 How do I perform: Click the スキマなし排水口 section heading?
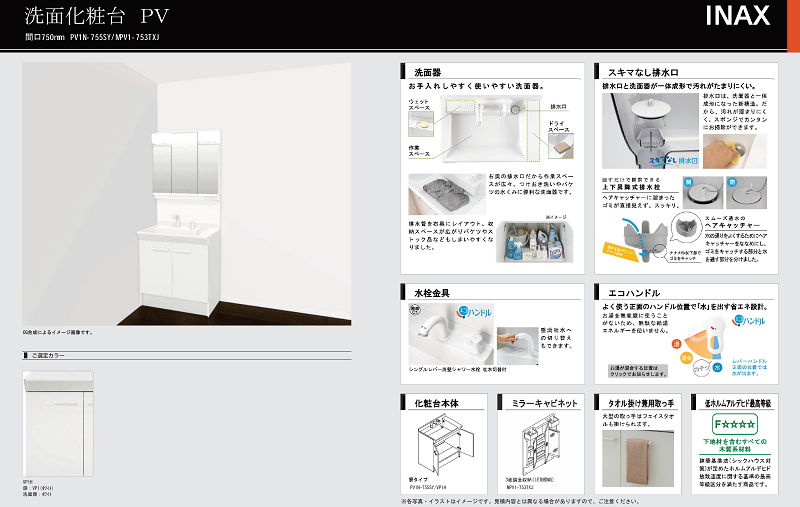click(643, 72)
